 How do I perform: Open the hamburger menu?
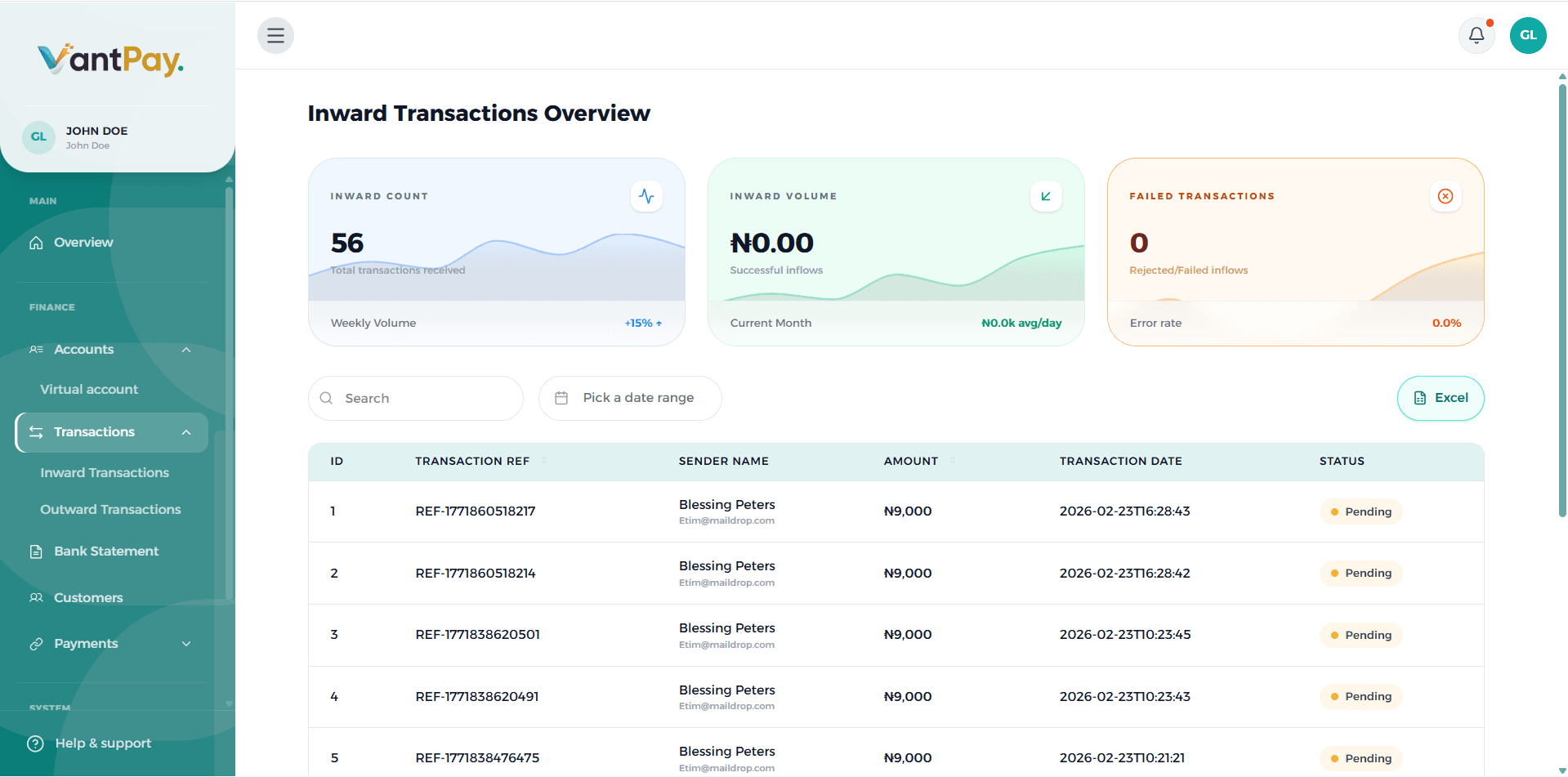[275, 35]
